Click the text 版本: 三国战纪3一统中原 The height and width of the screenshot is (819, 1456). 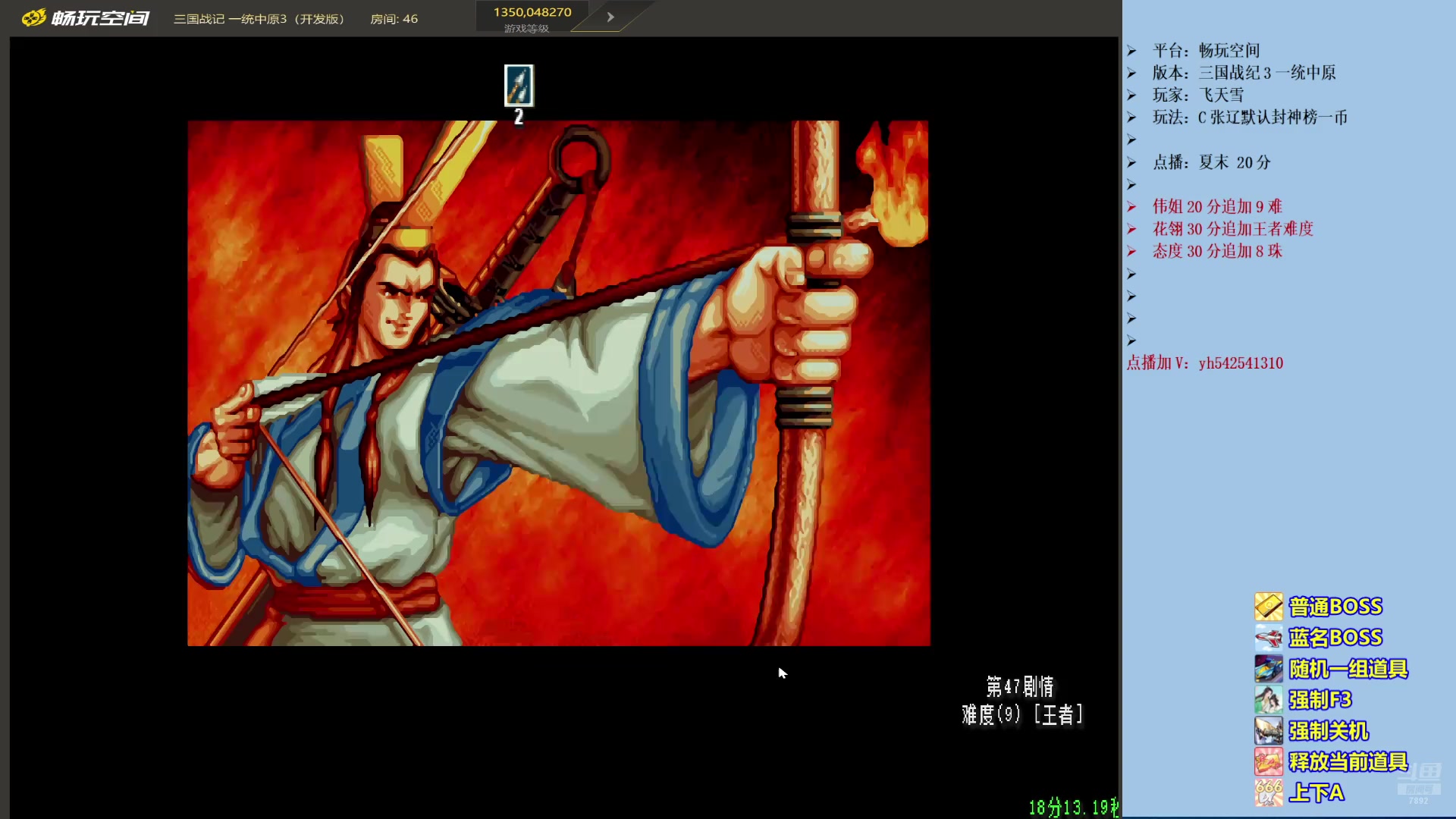click(1244, 73)
